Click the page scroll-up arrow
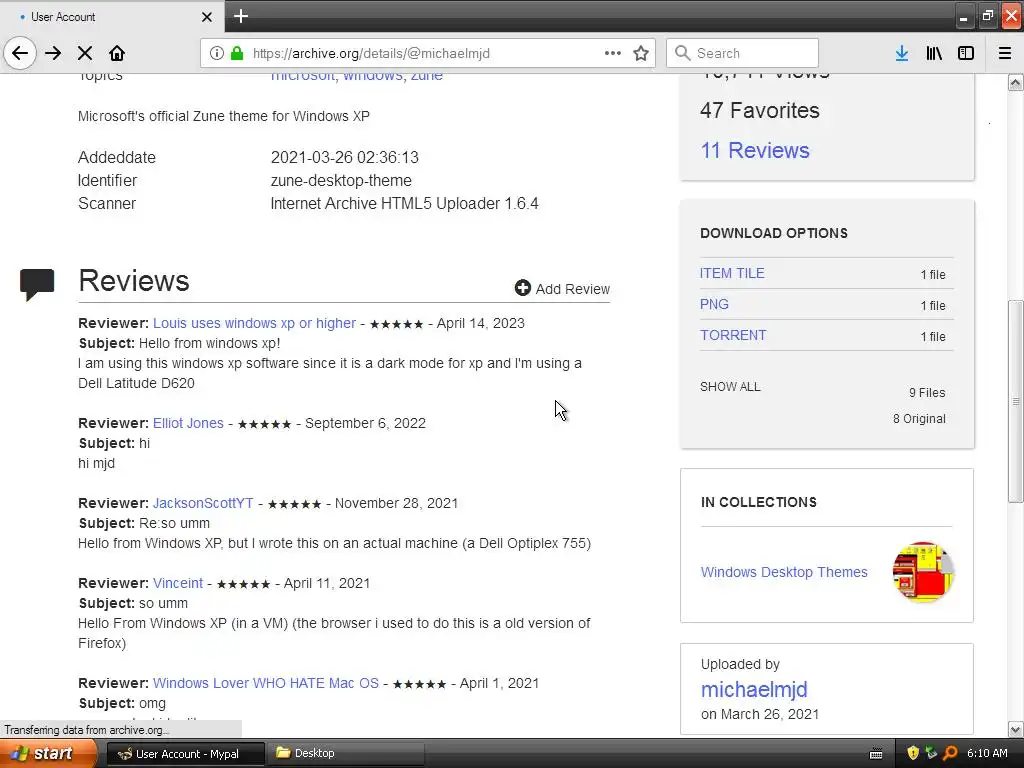Screen dimensions: 1024x768 [1015, 82]
